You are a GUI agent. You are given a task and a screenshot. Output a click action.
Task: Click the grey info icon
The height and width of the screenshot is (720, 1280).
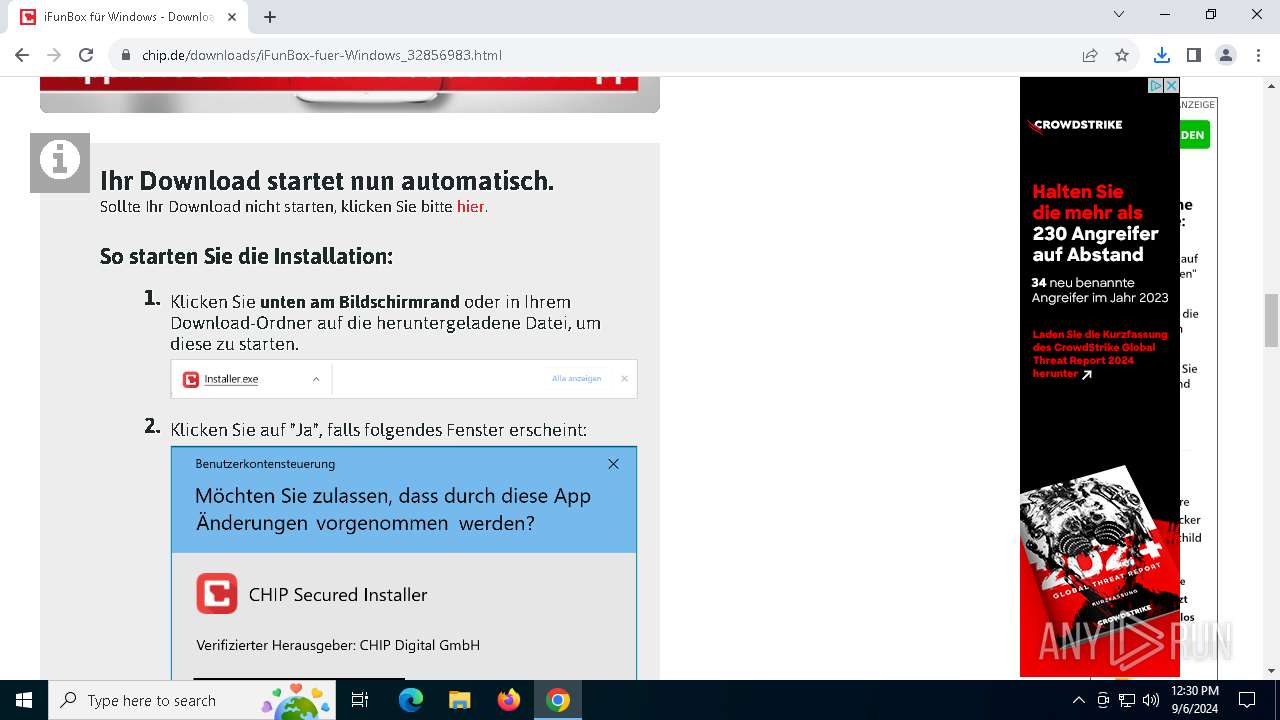[x=60, y=162]
